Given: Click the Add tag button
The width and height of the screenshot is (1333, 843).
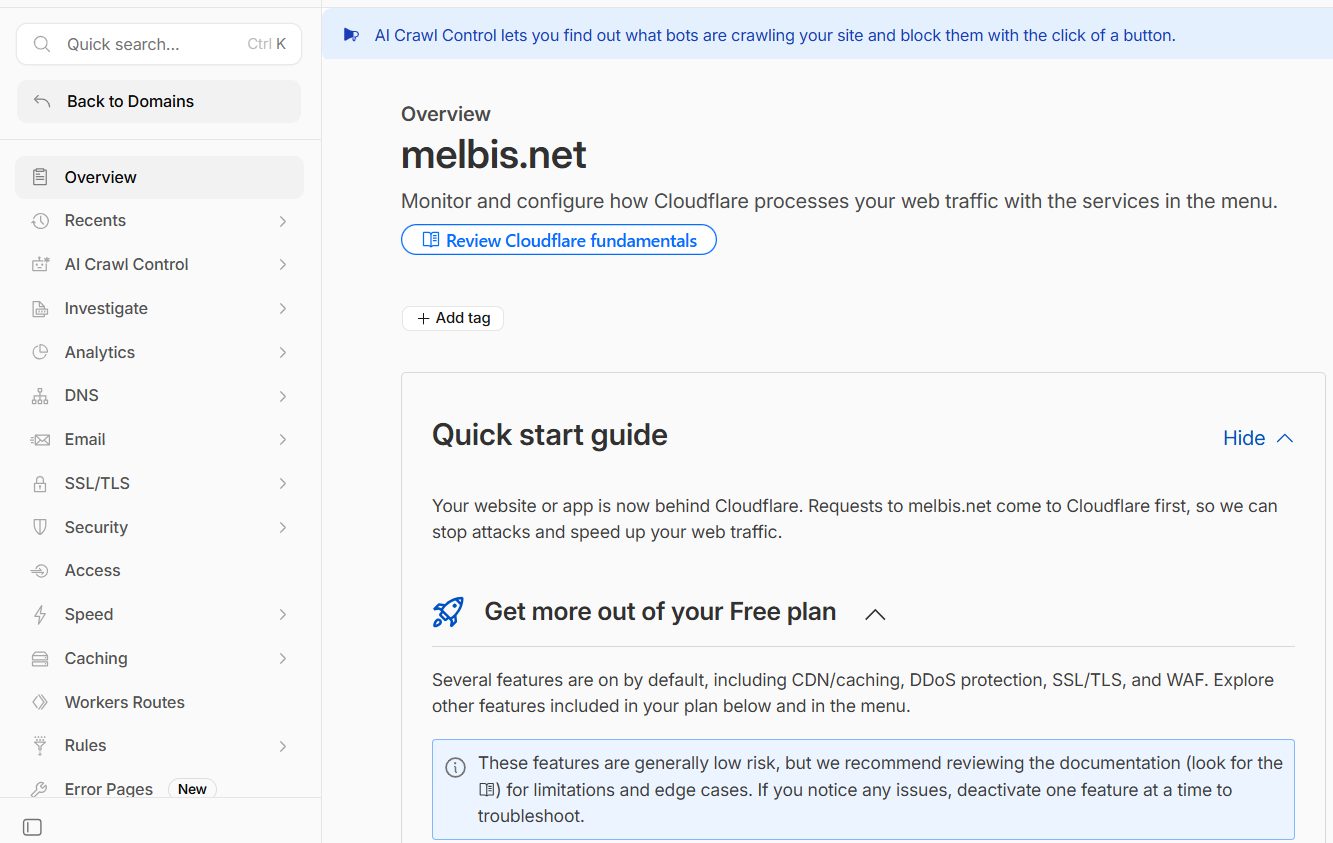Looking at the screenshot, I should click(453, 318).
